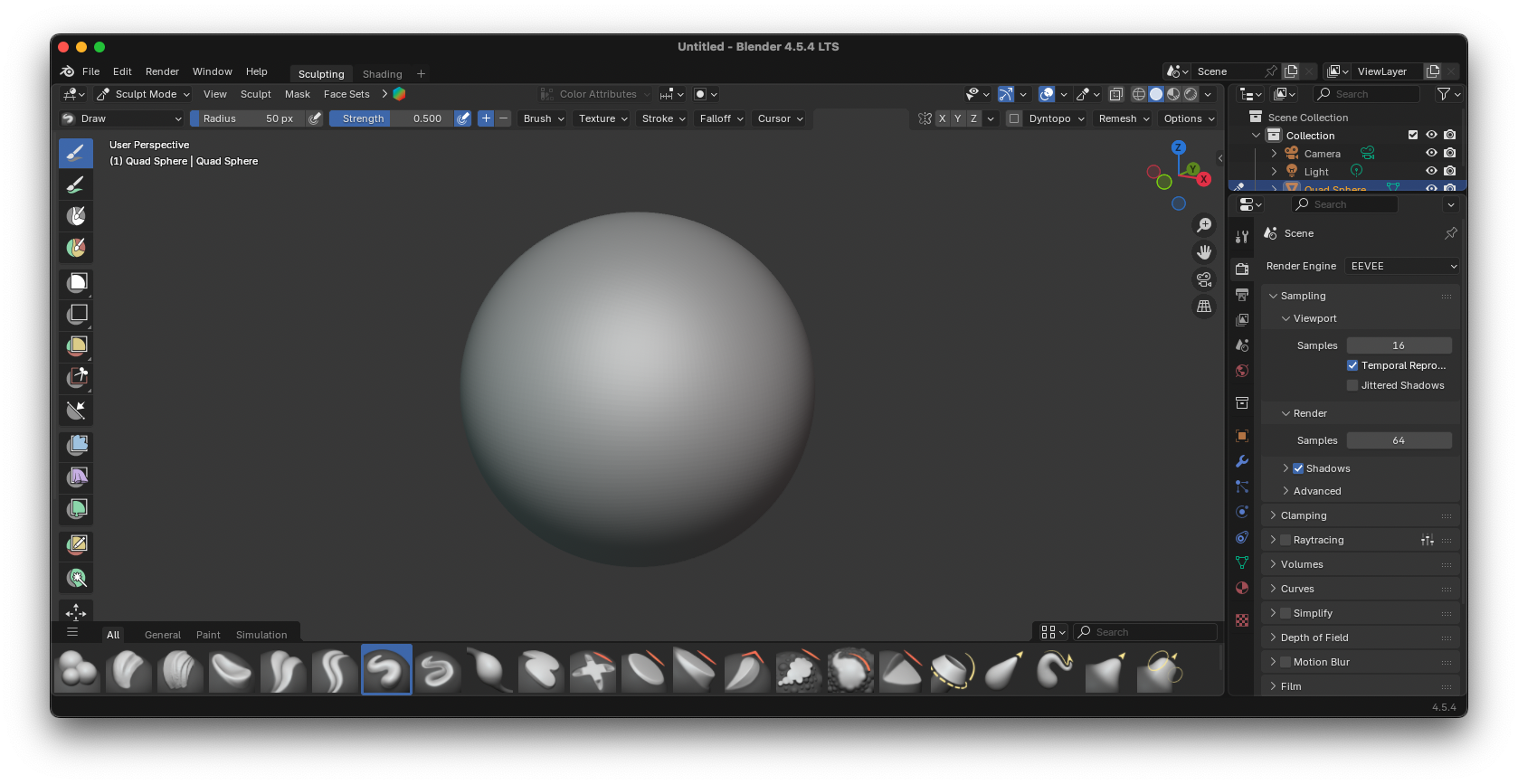Click the Output properties printer icon
This screenshot has width=1518, height=784.
(x=1242, y=295)
